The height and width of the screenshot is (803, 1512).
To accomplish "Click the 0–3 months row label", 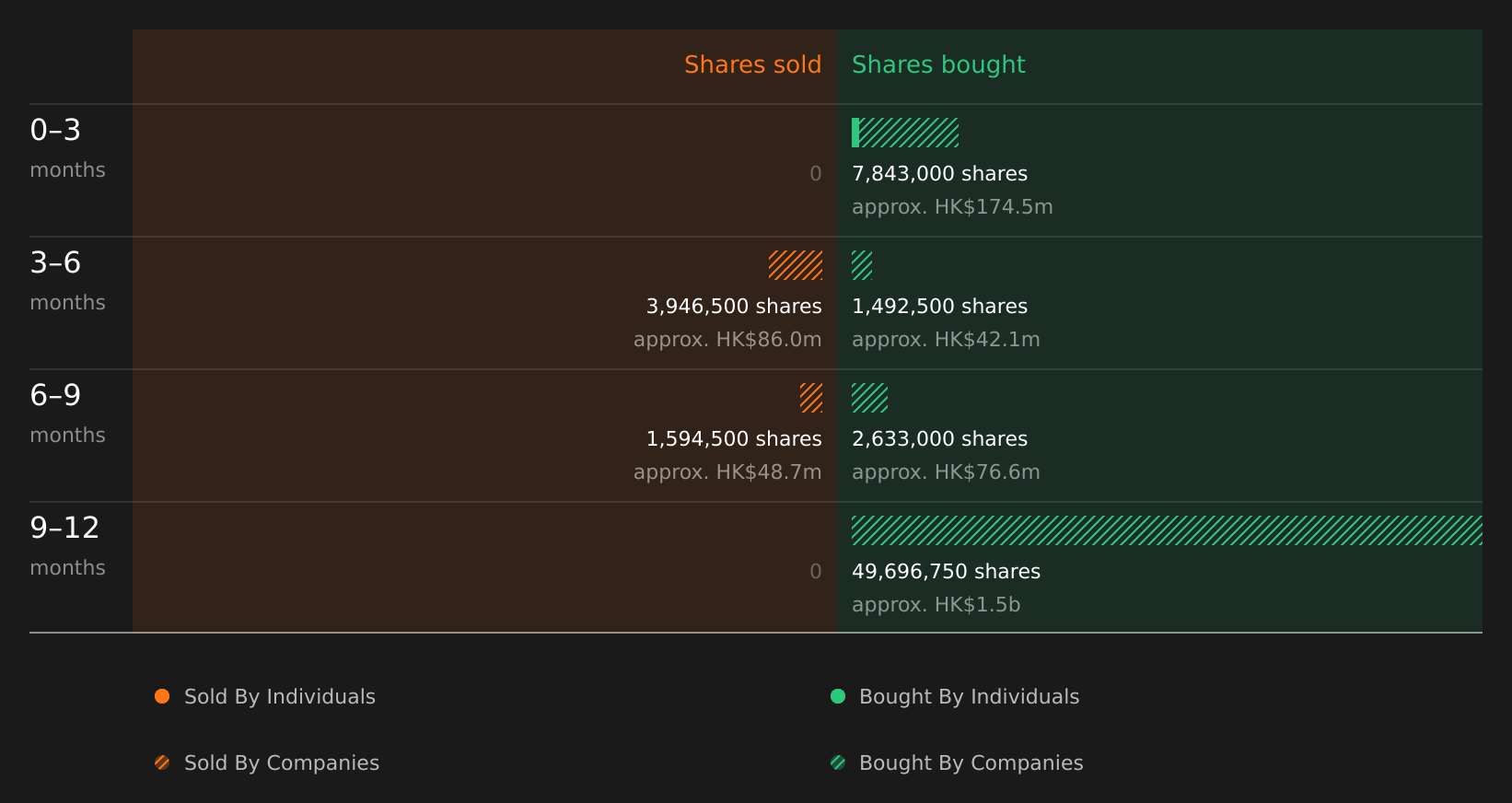I will coord(67,148).
